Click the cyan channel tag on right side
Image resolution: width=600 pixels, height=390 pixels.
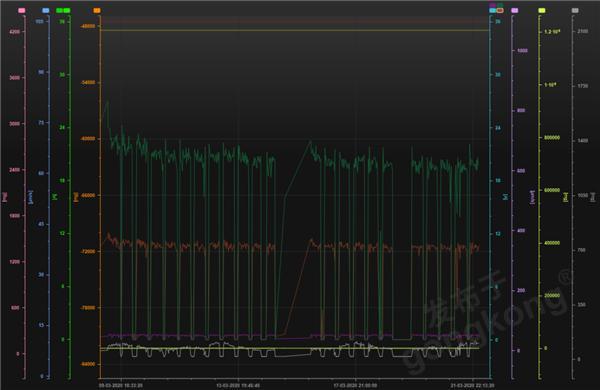click(x=493, y=11)
